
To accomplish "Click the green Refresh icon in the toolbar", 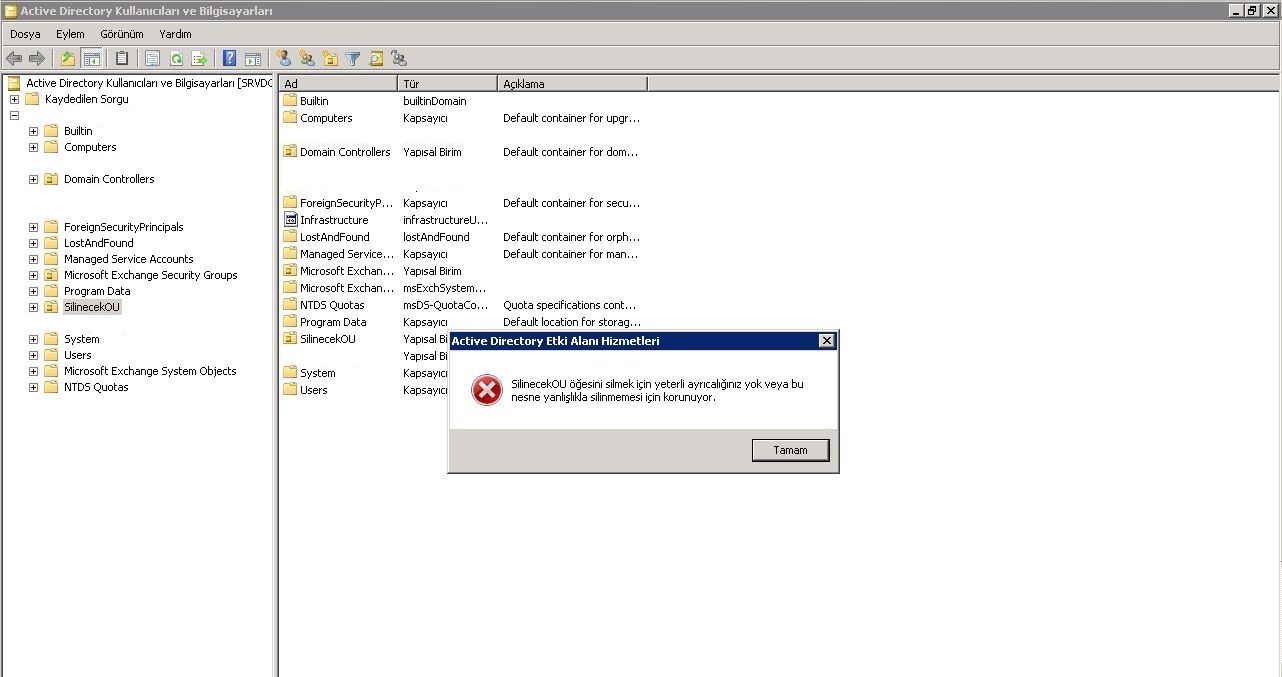I will tap(176, 59).
